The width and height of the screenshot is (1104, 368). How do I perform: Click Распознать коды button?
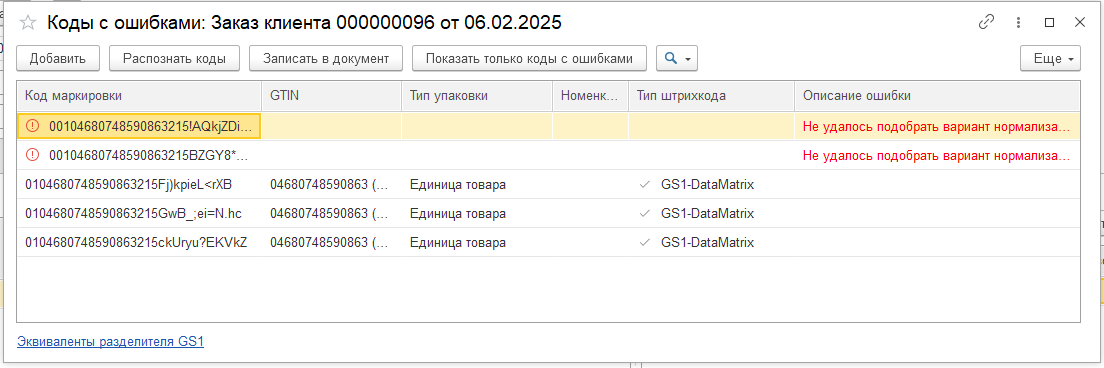pyautogui.click(x=174, y=59)
